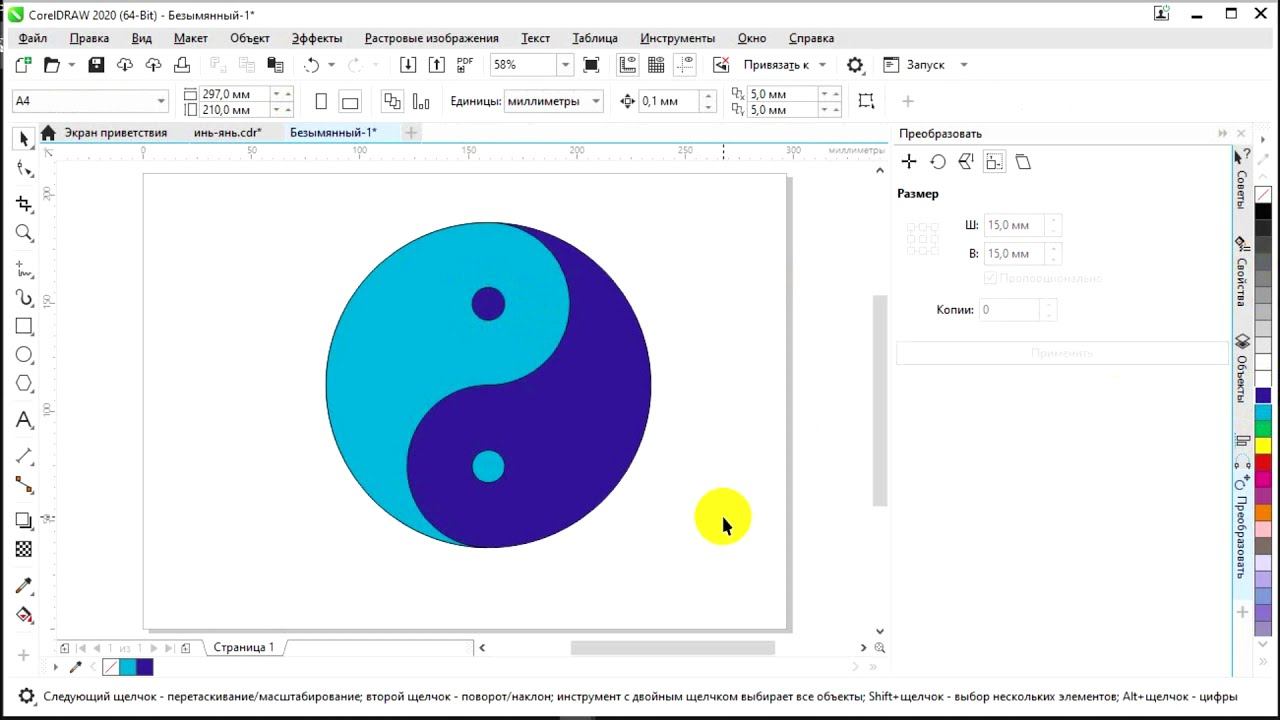Toggle show rulers button
Viewport: 1280px width, 720px height.
tap(628, 65)
